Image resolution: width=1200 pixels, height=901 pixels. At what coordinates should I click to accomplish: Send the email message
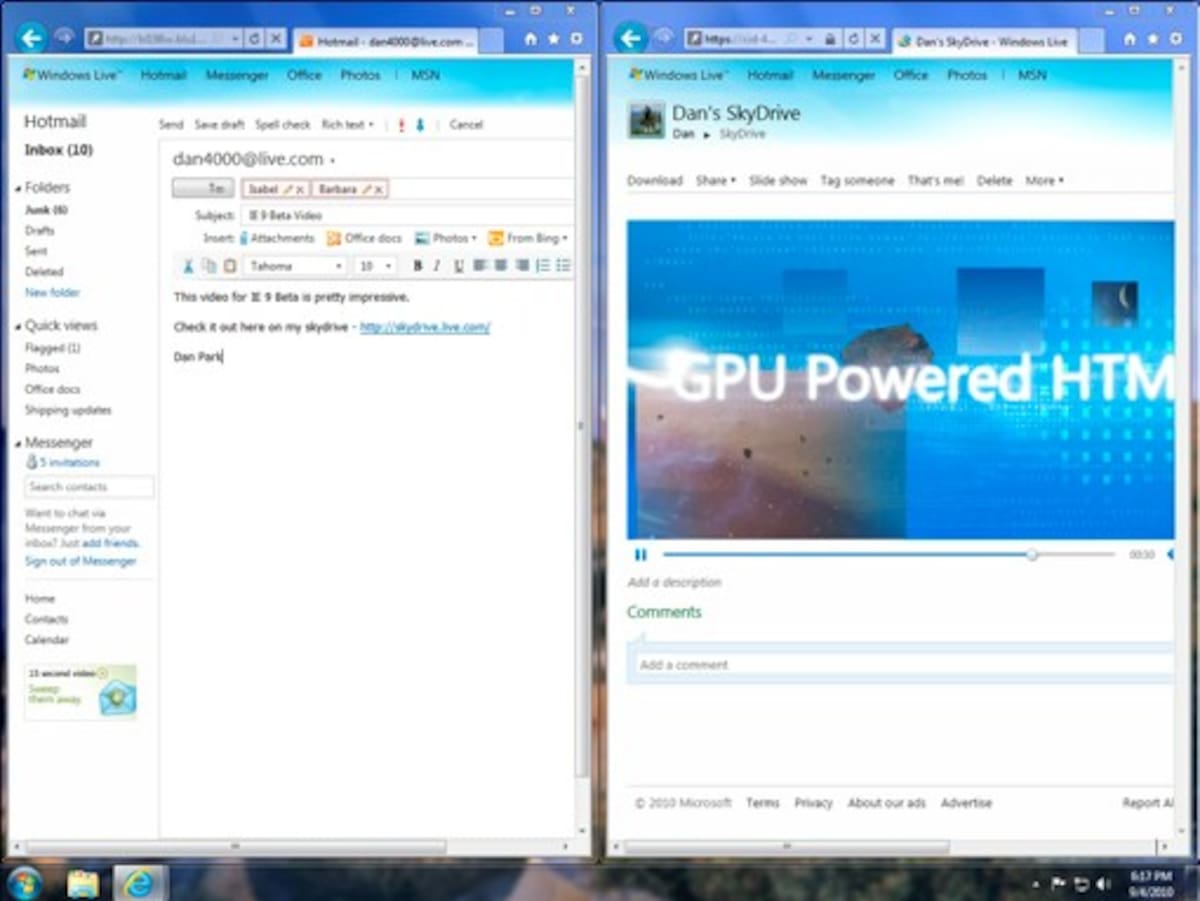pyautogui.click(x=171, y=125)
